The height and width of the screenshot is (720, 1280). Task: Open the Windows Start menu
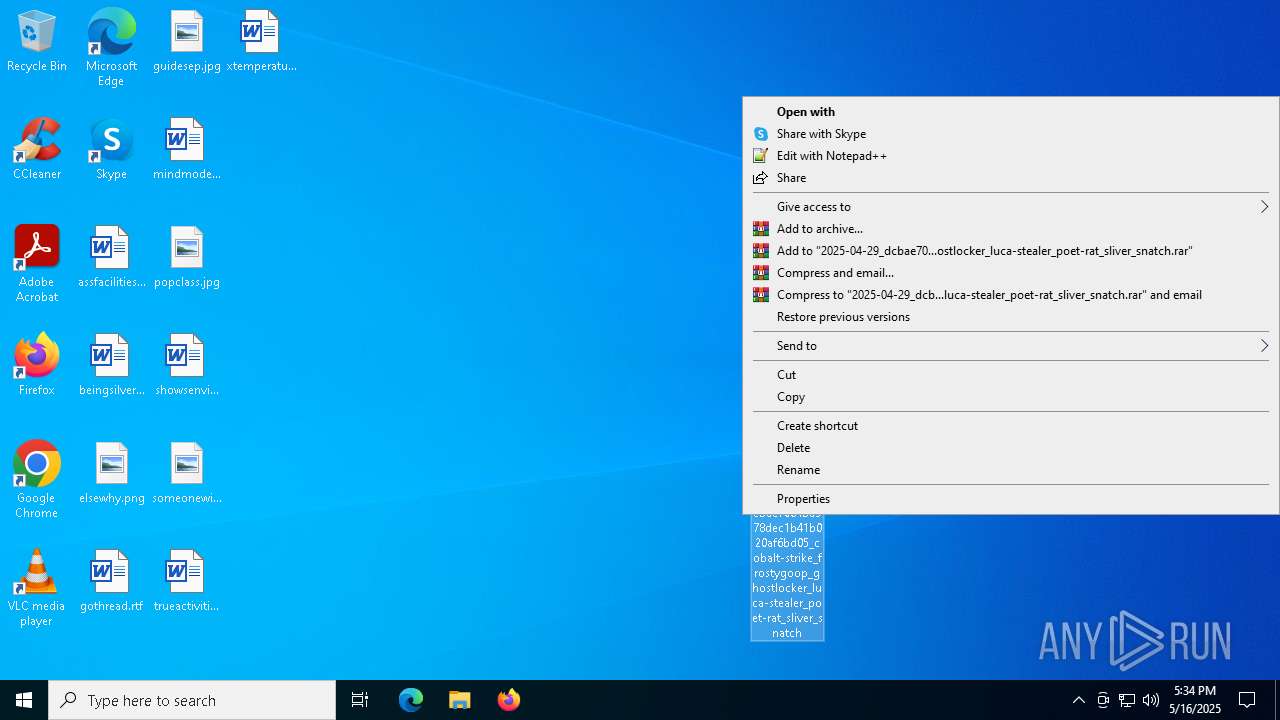coord(24,700)
